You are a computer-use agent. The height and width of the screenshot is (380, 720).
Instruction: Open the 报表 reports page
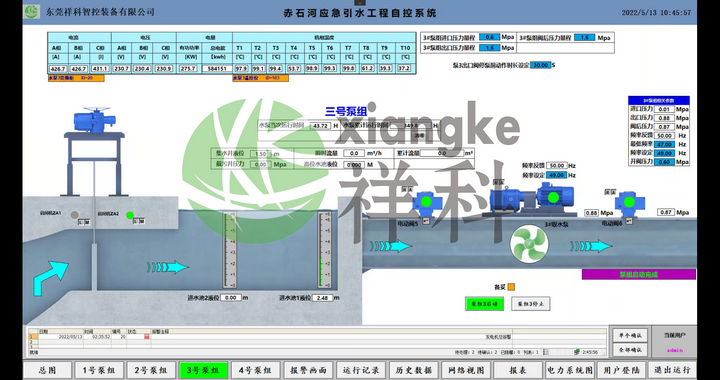518,370
